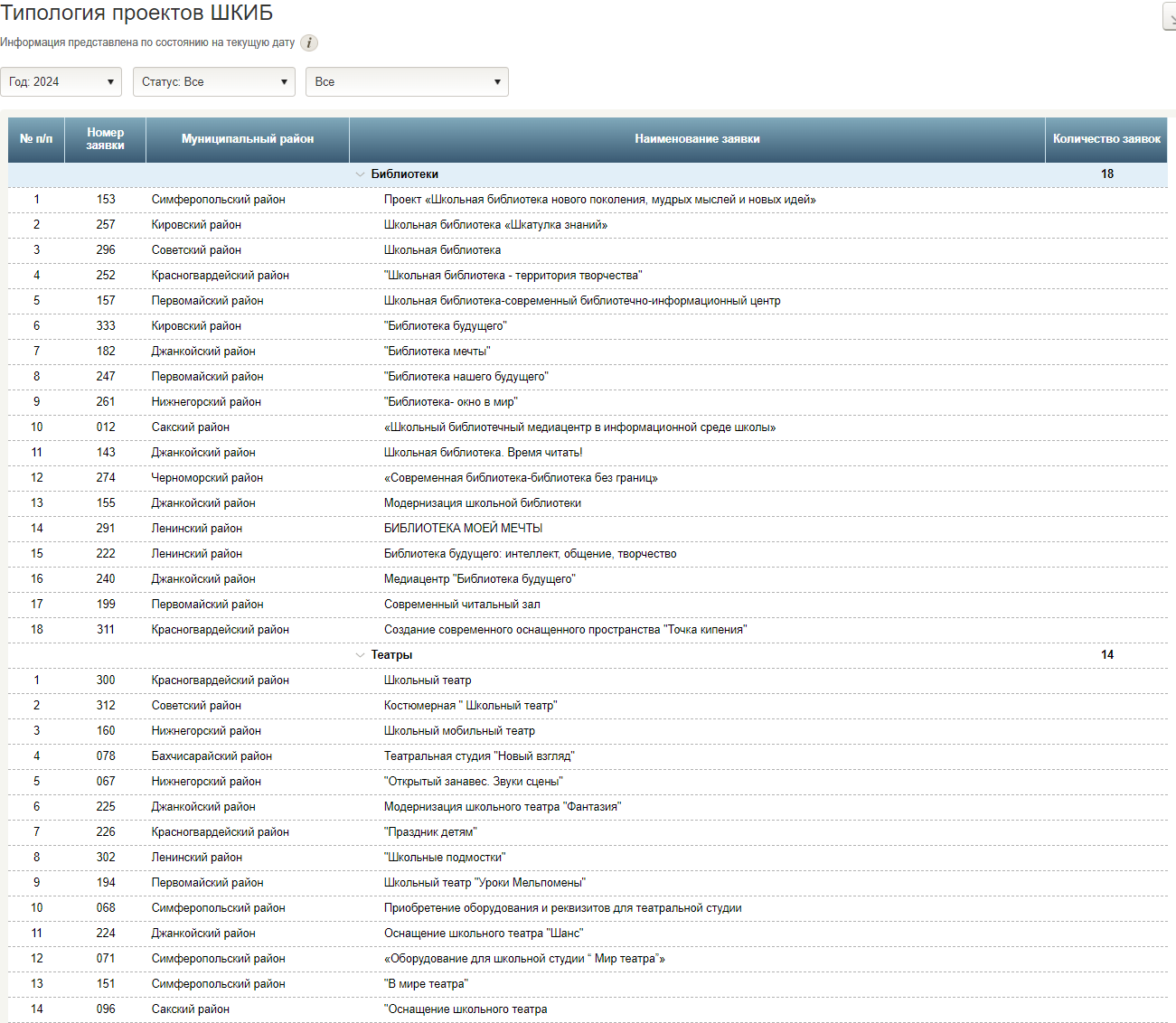Click Количество заявок column header
Viewport: 1176px width, 1023px height.
1106,139
